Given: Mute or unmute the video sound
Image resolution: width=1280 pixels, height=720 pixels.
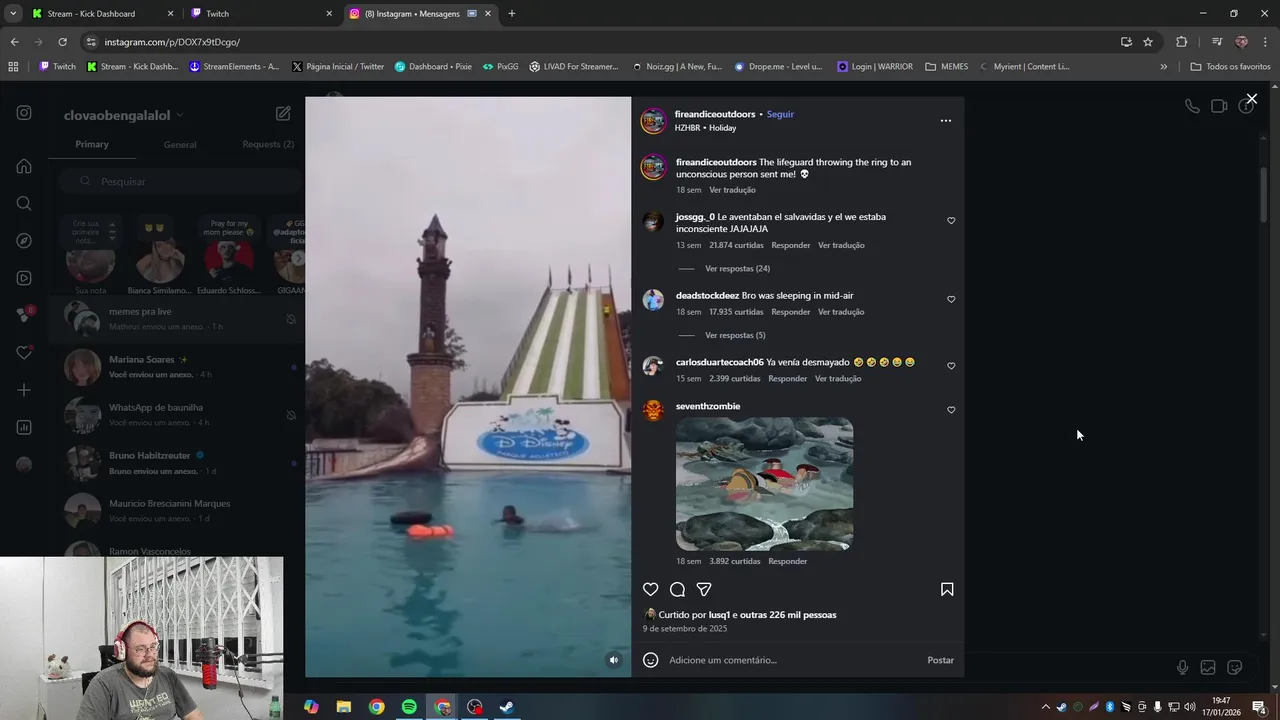Looking at the screenshot, I should [614, 660].
